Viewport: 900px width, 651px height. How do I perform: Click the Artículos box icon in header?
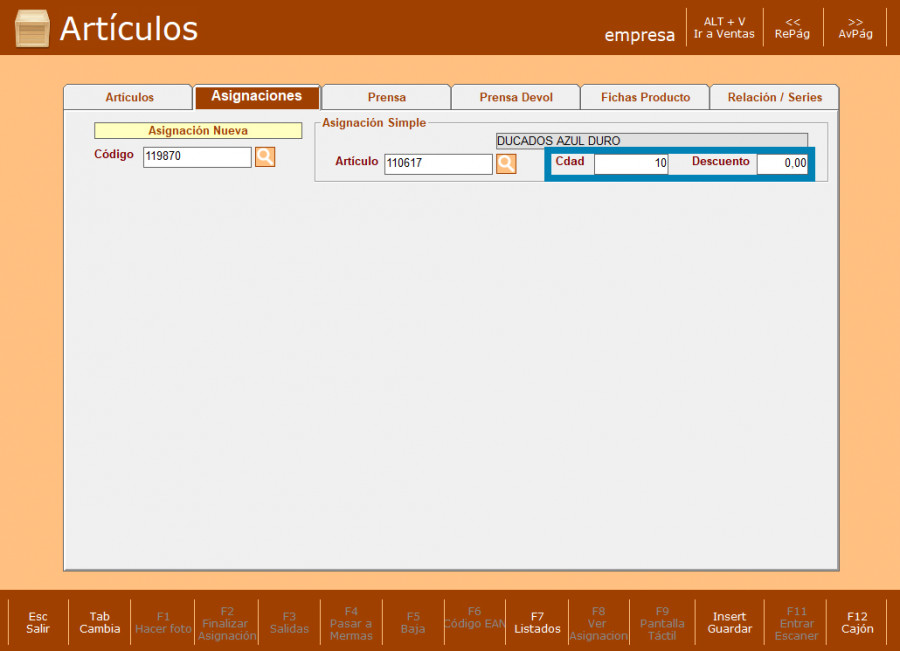(x=32, y=29)
